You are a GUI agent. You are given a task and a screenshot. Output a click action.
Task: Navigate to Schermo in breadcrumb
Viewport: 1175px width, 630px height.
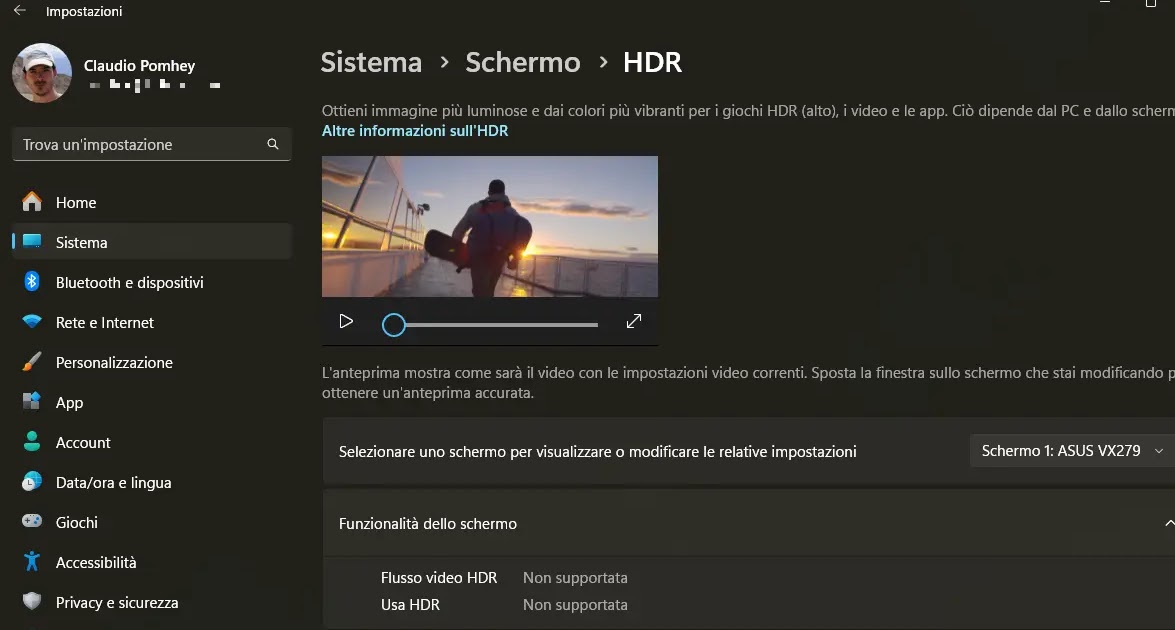[x=522, y=62]
